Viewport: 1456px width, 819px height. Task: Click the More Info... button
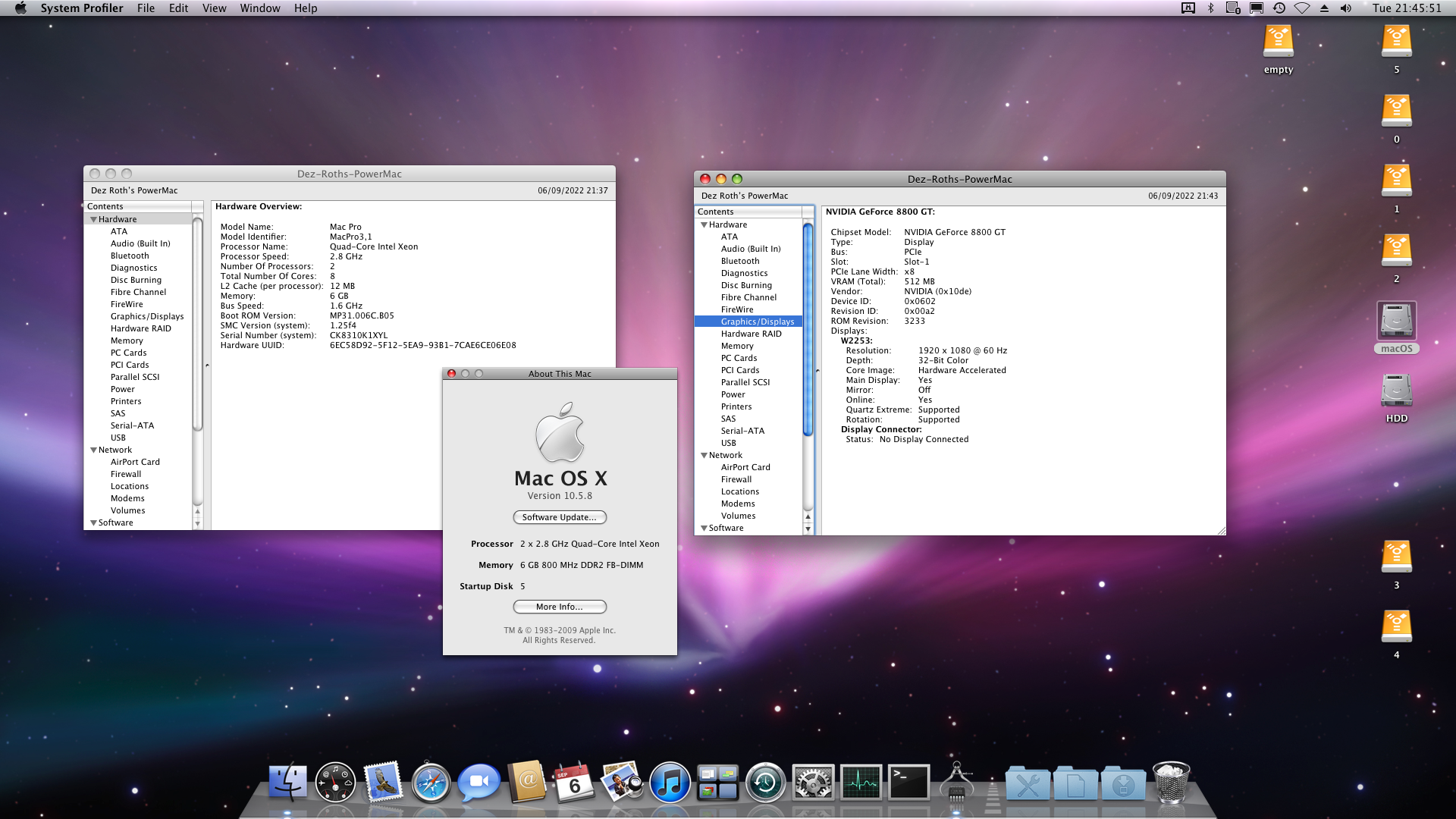click(x=560, y=607)
